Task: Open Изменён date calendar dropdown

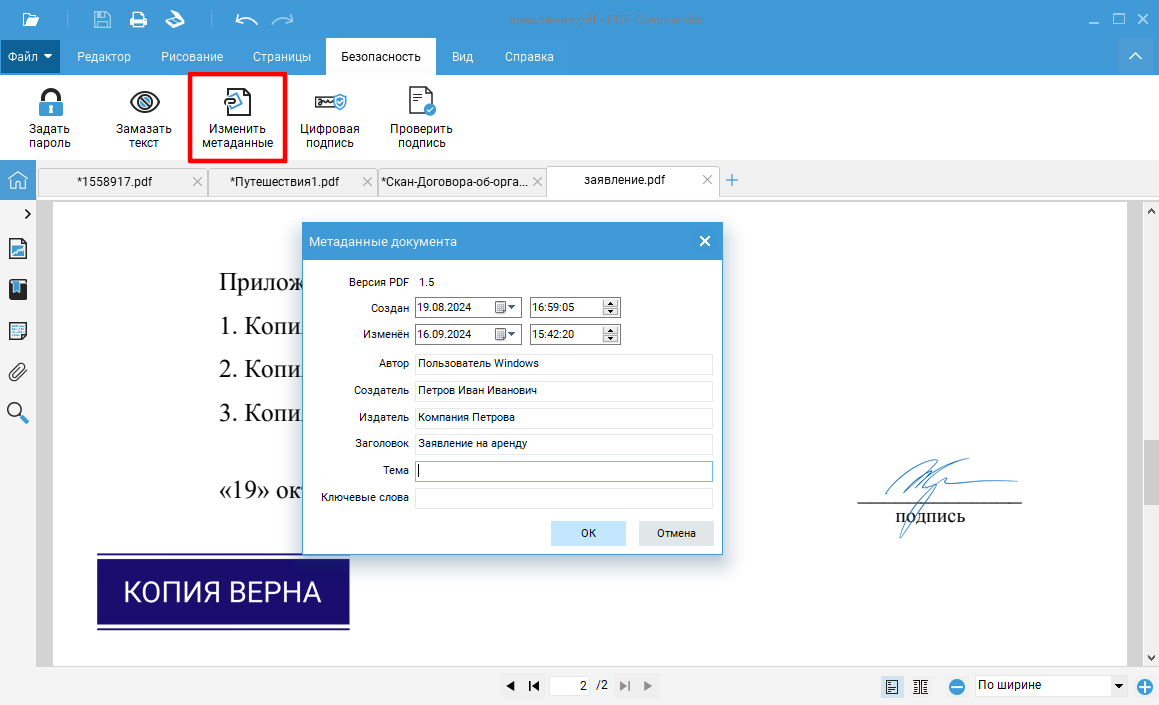Action: [506, 334]
